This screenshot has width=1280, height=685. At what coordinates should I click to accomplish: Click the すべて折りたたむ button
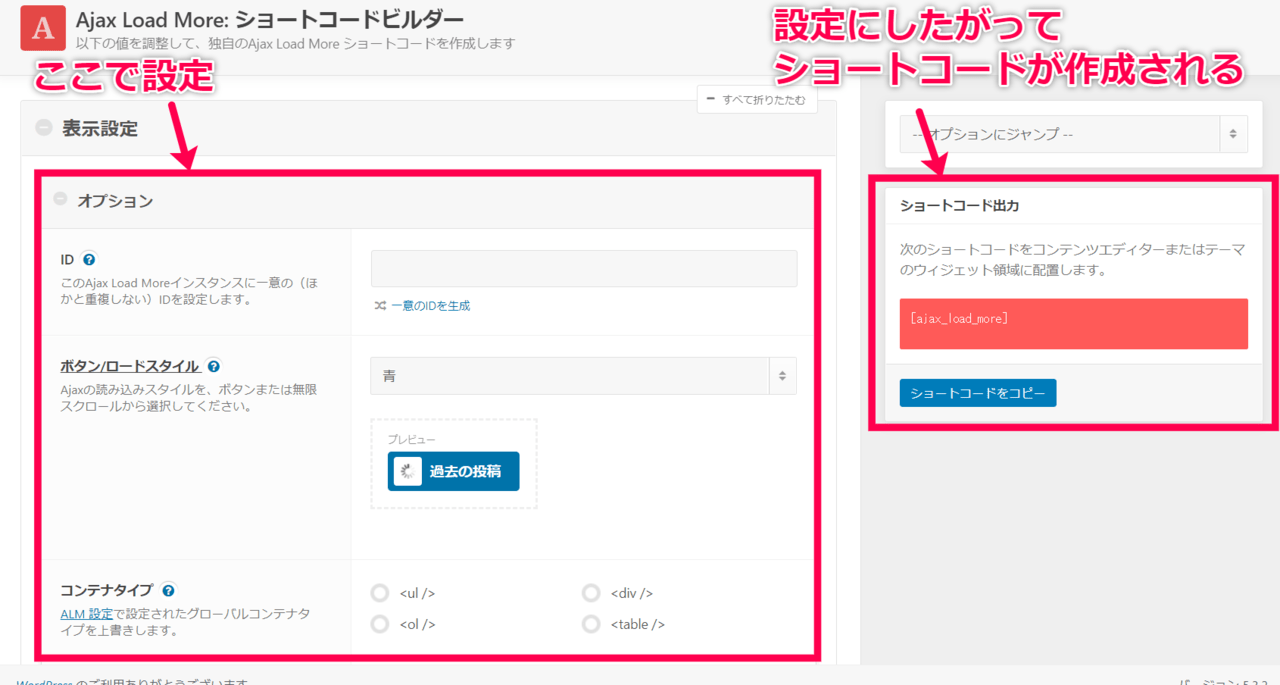pos(757,99)
